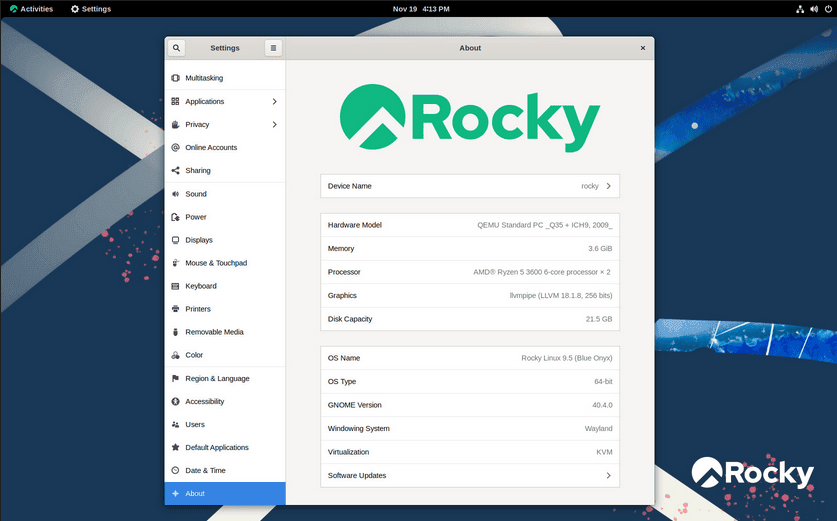The width and height of the screenshot is (837, 521).
Task: Open the Software Updates label
Action: (x=357, y=476)
